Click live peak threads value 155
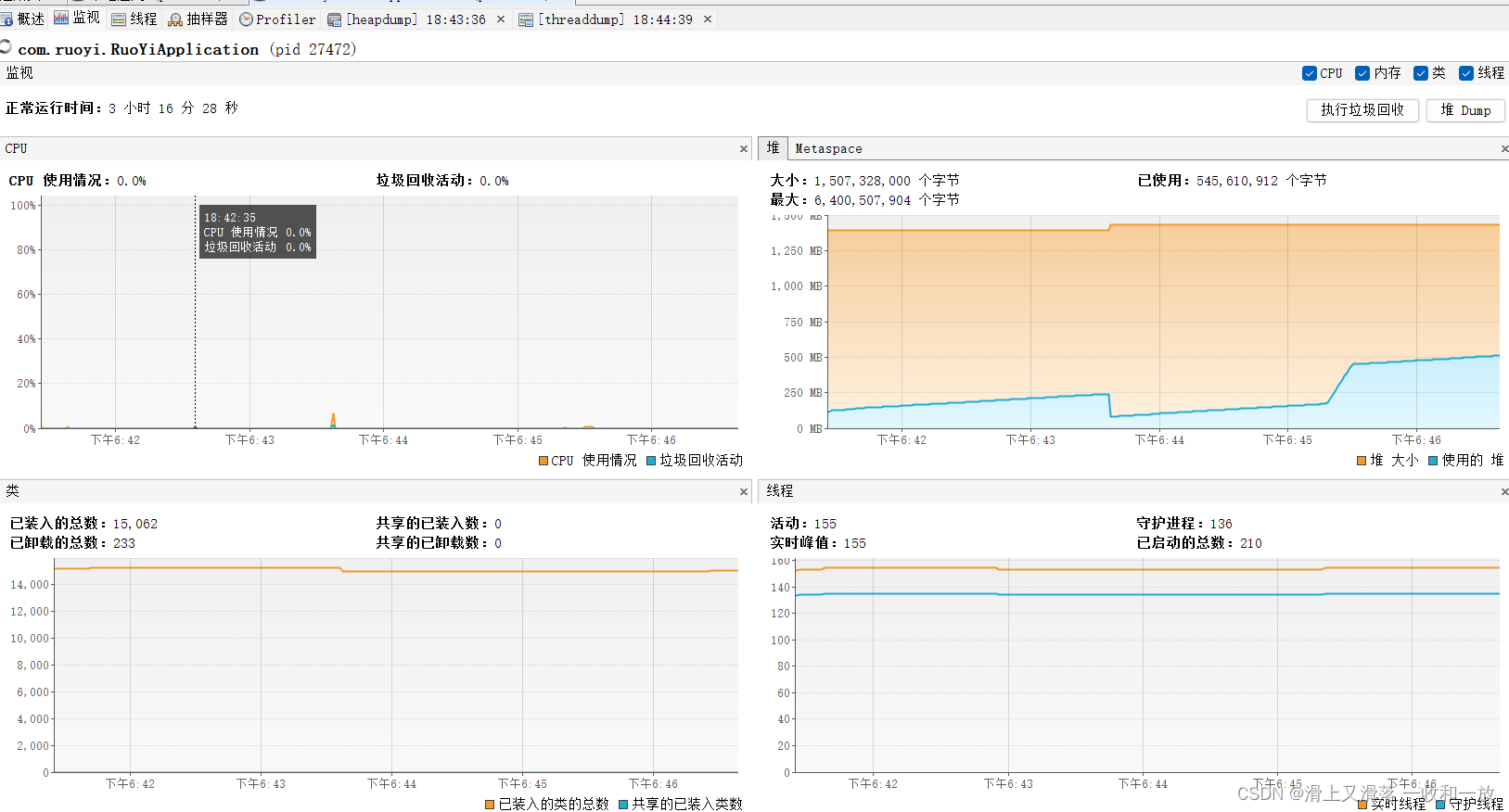The width and height of the screenshot is (1509, 812). [x=855, y=543]
